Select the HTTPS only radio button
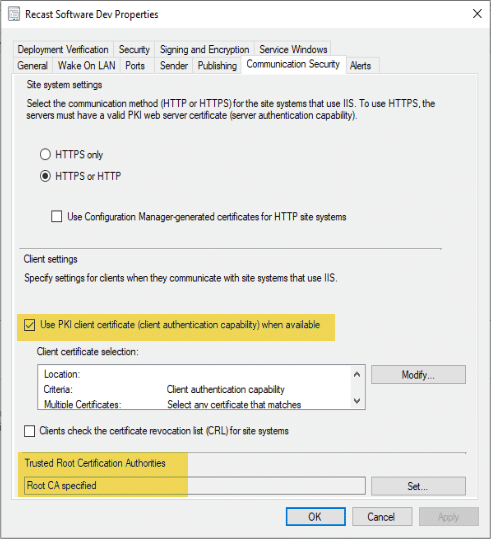491x539 pixels. click(x=45, y=154)
